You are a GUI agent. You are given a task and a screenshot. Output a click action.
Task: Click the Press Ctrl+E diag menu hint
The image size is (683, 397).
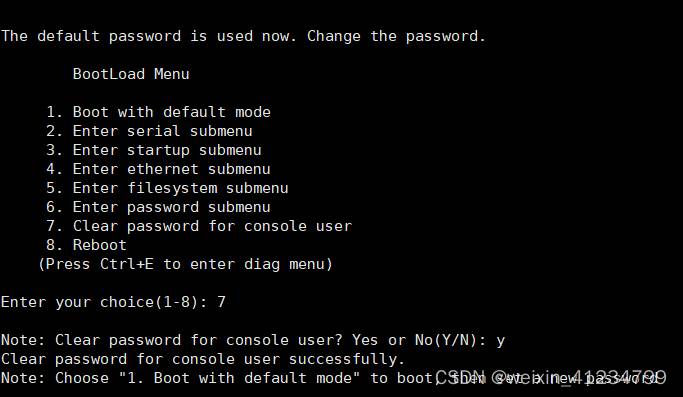tap(186, 264)
